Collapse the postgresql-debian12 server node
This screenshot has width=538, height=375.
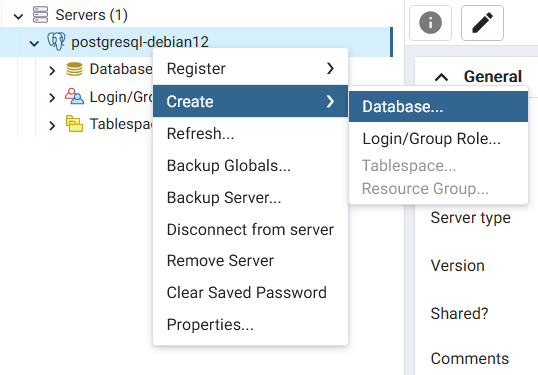click(x=34, y=44)
